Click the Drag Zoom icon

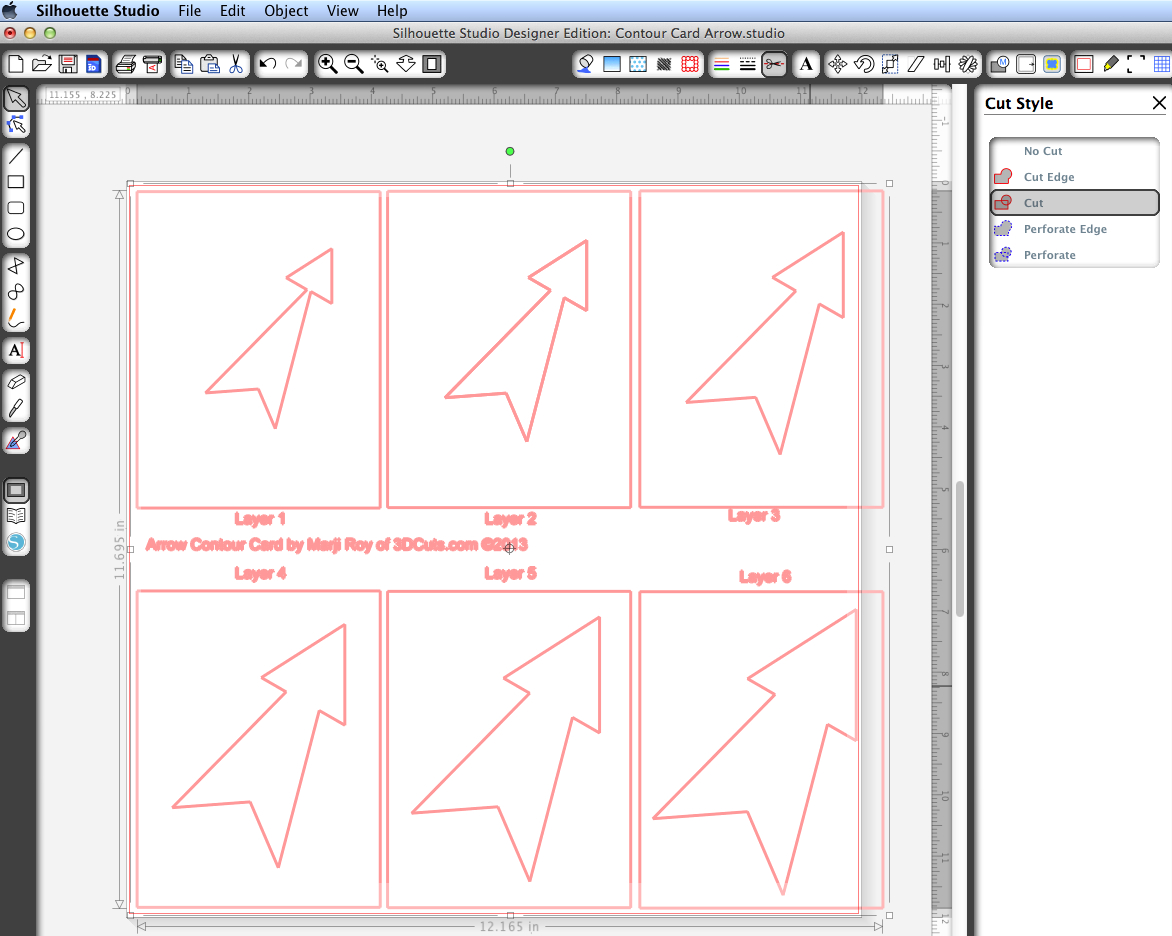coord(406,64)
